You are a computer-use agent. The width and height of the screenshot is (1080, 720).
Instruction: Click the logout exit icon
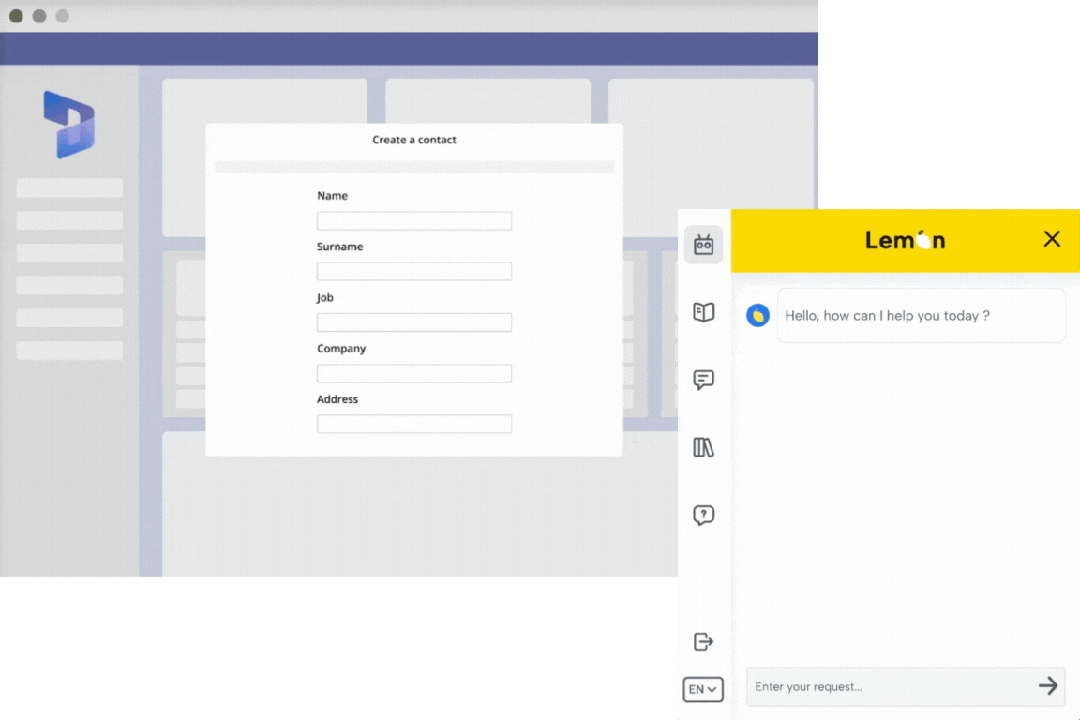click(x=703, y=641)
